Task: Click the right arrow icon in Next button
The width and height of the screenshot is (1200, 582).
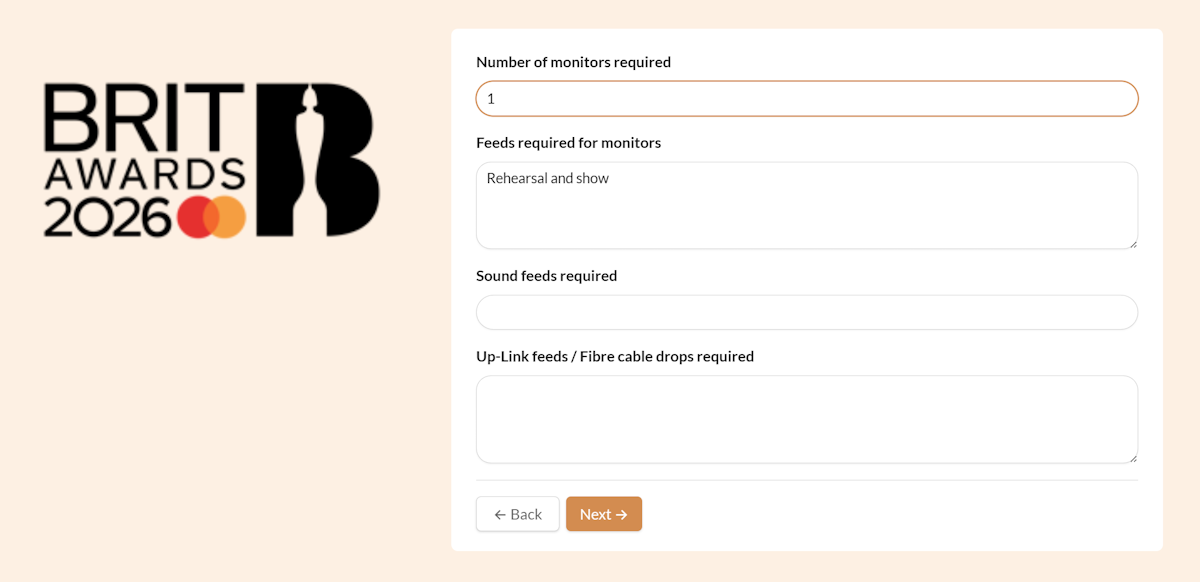Action: click(622, 515)
